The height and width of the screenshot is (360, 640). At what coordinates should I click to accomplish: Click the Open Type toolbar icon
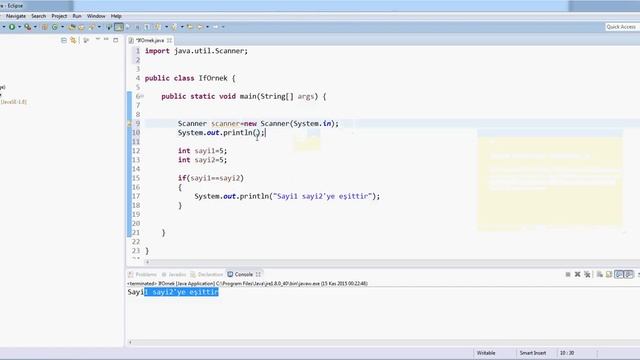click(72, 27)
